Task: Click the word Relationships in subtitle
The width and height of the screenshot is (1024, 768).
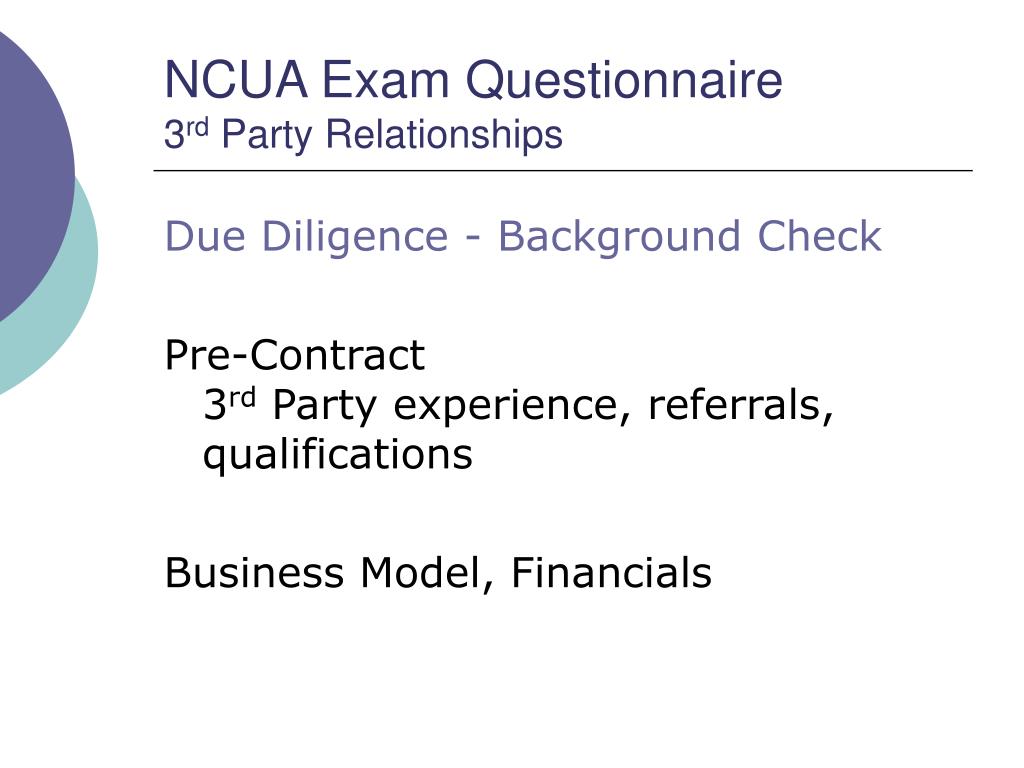Action: (444, 134)
